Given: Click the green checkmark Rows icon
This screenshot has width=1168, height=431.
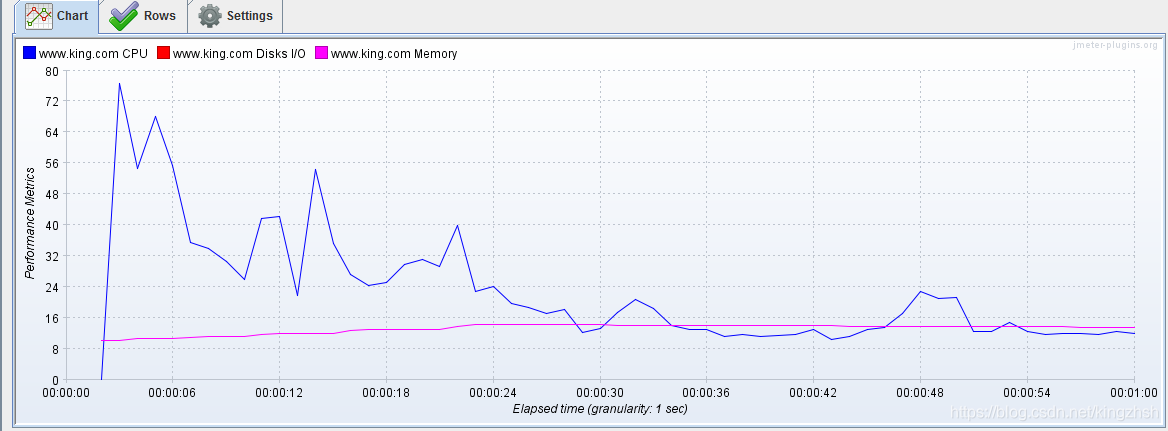Looking at the screenshot, I should (x=123, y=16).
